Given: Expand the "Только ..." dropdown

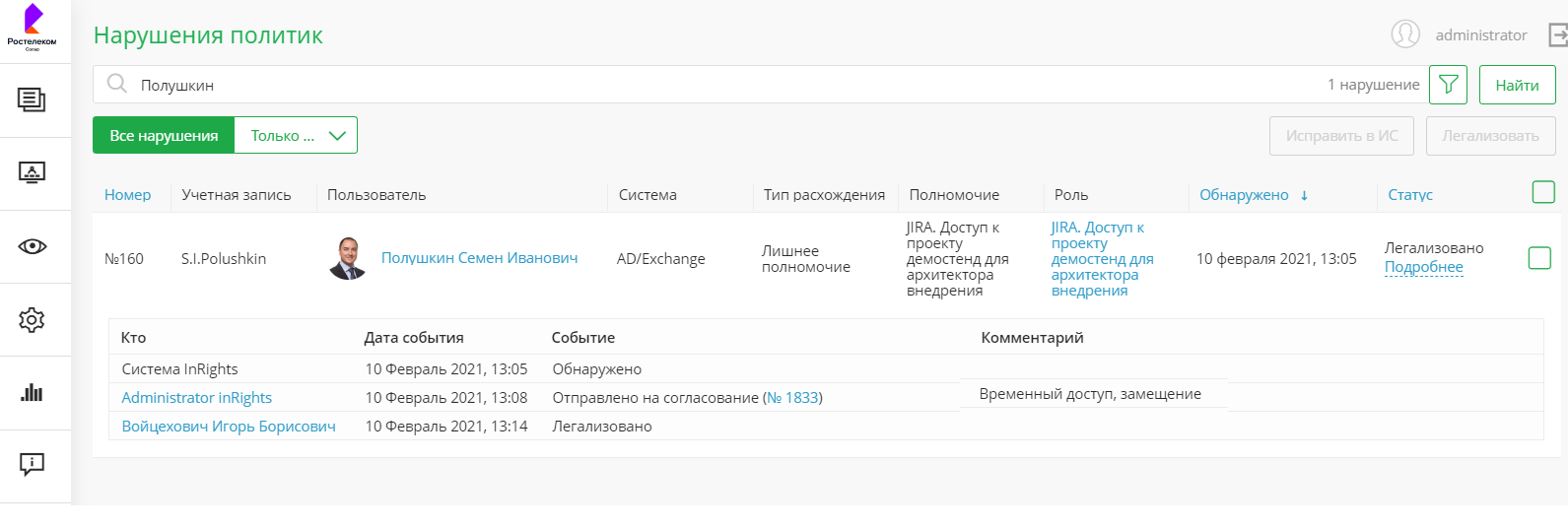Looking at the screenshot, I should [x=296, y=136].
